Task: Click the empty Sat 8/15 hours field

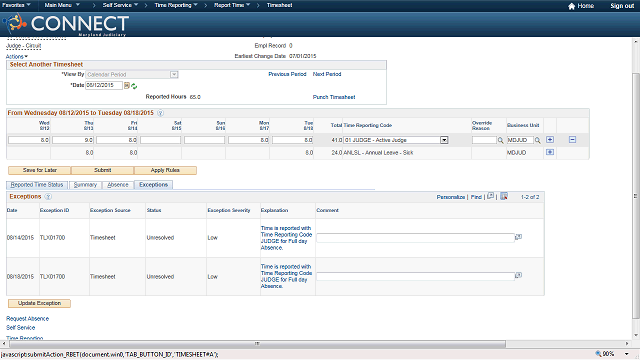Action: [x=160, y=140]
